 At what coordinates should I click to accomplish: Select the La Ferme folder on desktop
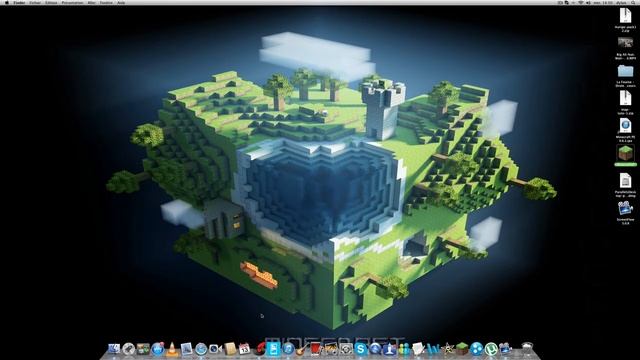click(x=625, y=71)
